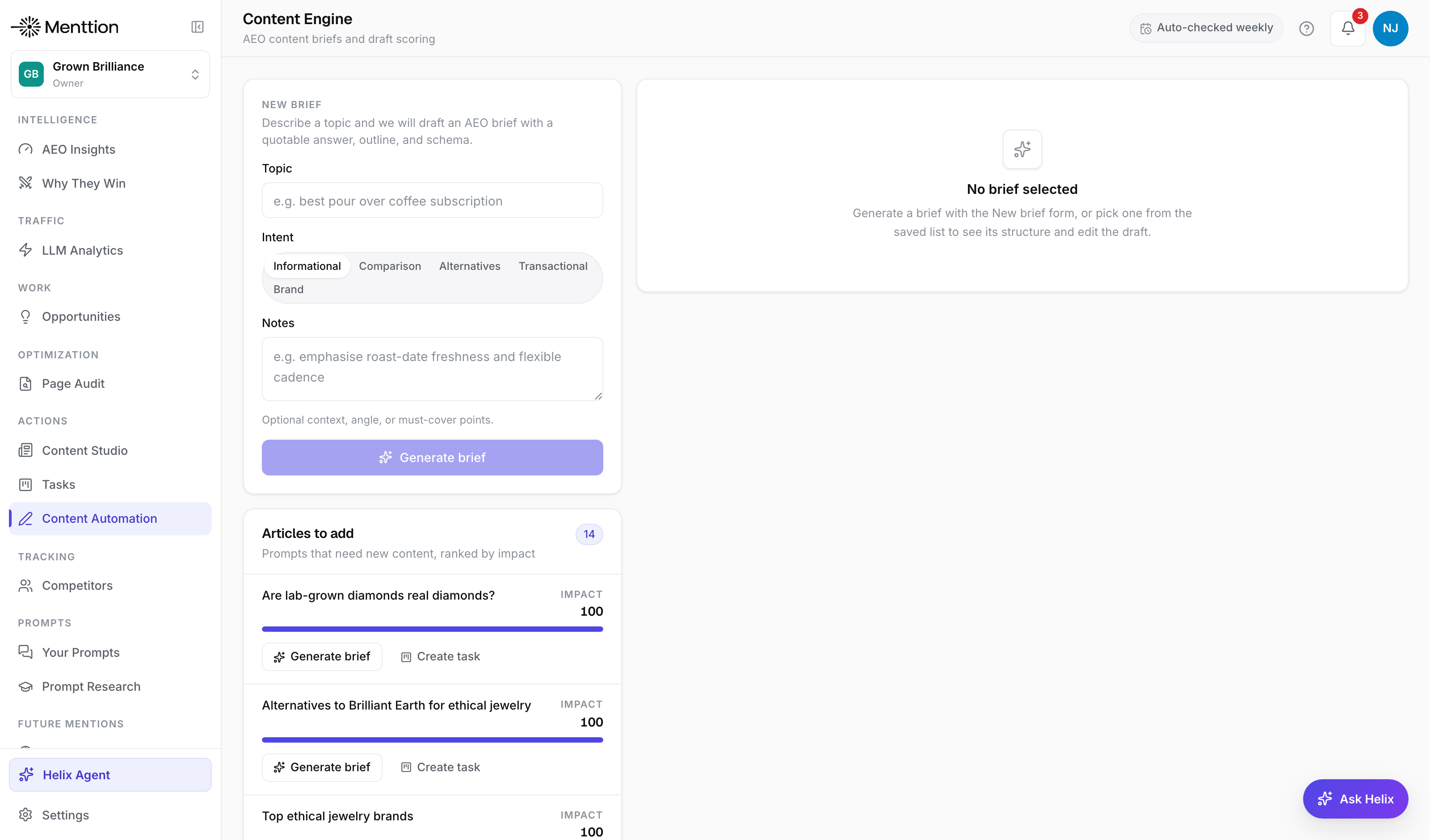Click the GB workspace avatar
This screenshot has width=1430, height=840.
coord(31,74)
